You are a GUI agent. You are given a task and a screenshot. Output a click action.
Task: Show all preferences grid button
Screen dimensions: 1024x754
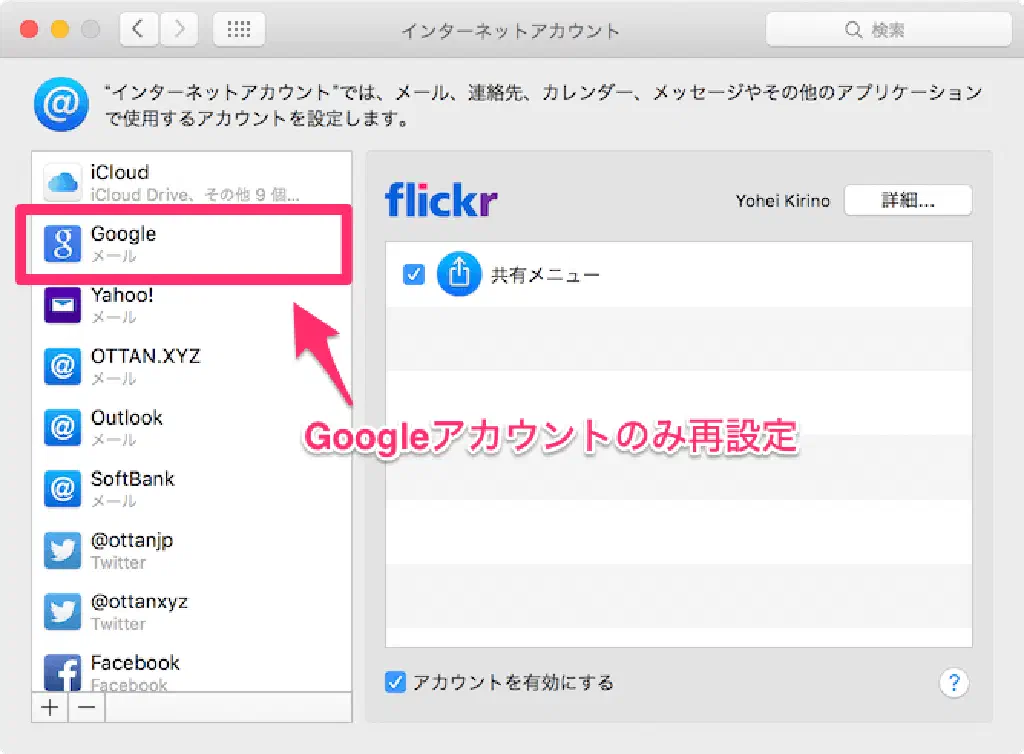click(239, 30)
